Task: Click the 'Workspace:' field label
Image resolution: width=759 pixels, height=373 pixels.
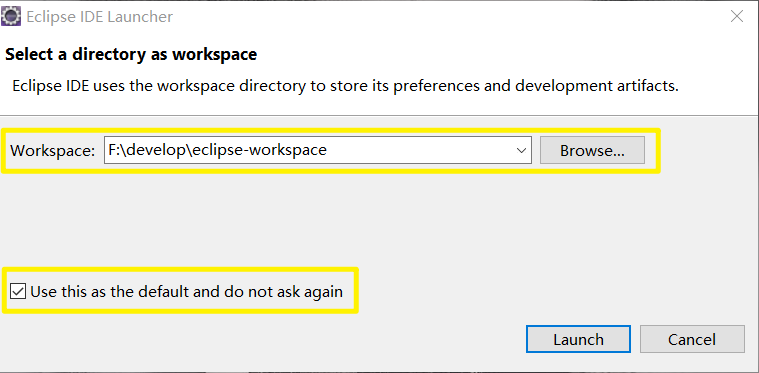Action: [x=53, y=150]
